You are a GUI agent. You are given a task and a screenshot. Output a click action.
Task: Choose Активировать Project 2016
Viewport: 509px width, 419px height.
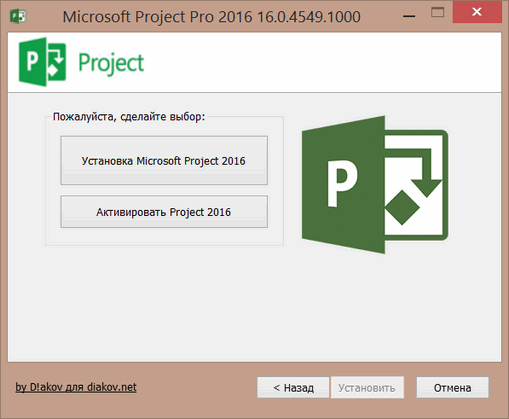click(x=164, y=212)
